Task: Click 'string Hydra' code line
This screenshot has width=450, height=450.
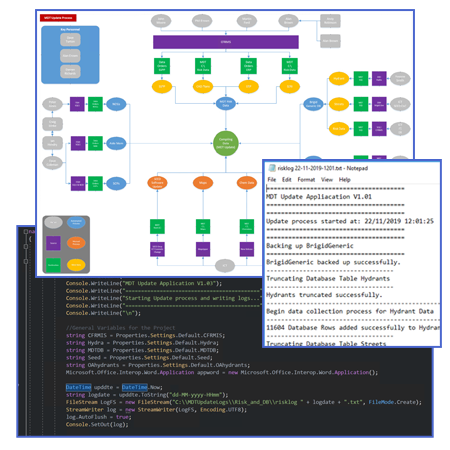Action: (142, 343)
